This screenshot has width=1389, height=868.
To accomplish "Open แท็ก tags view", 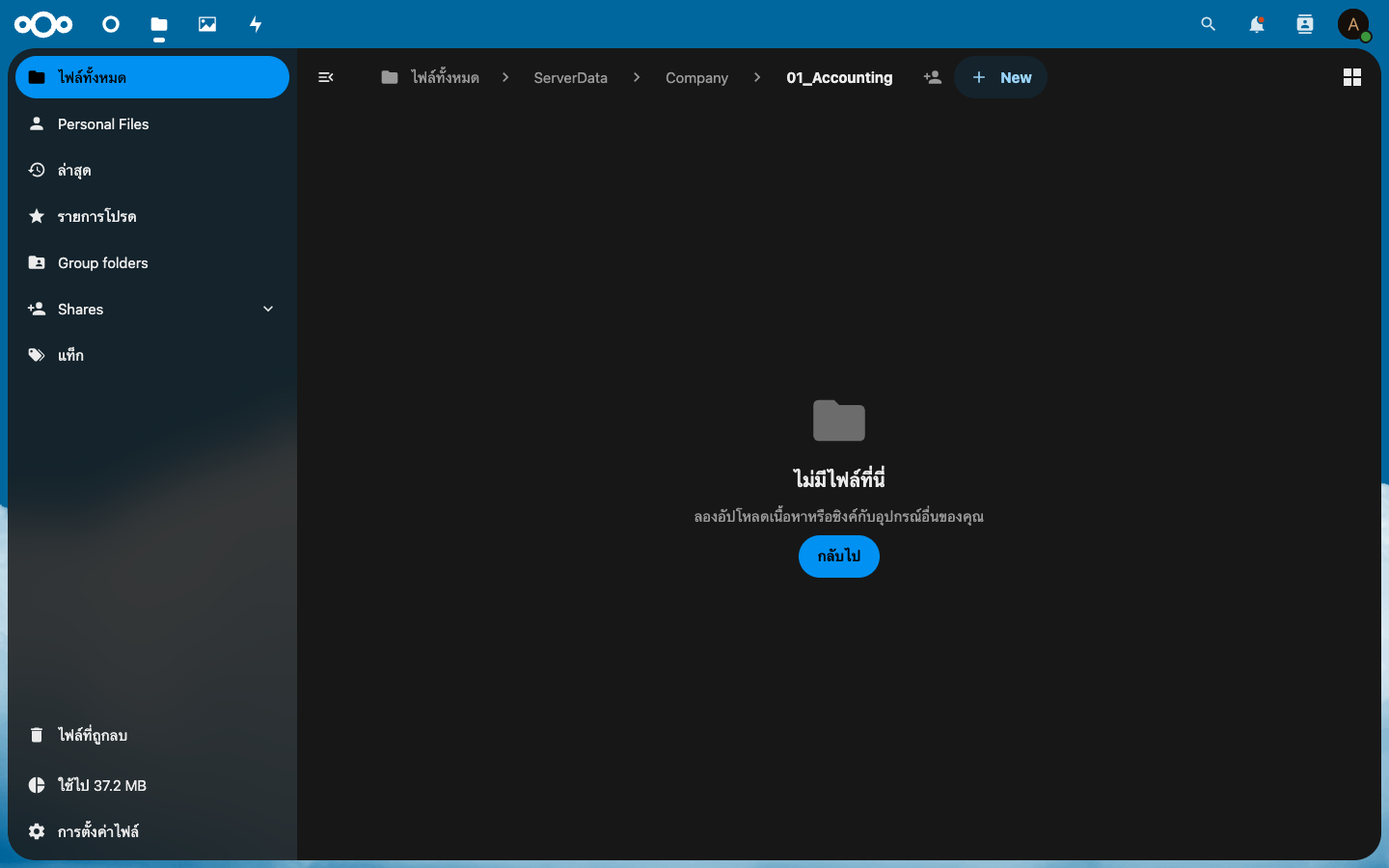I will coord(152,355).
